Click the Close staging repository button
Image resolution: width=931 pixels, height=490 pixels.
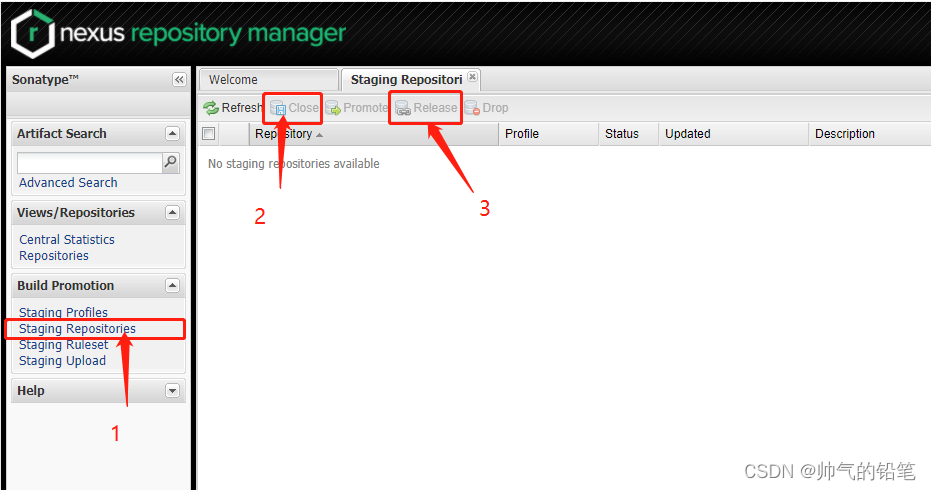point(294,108)
